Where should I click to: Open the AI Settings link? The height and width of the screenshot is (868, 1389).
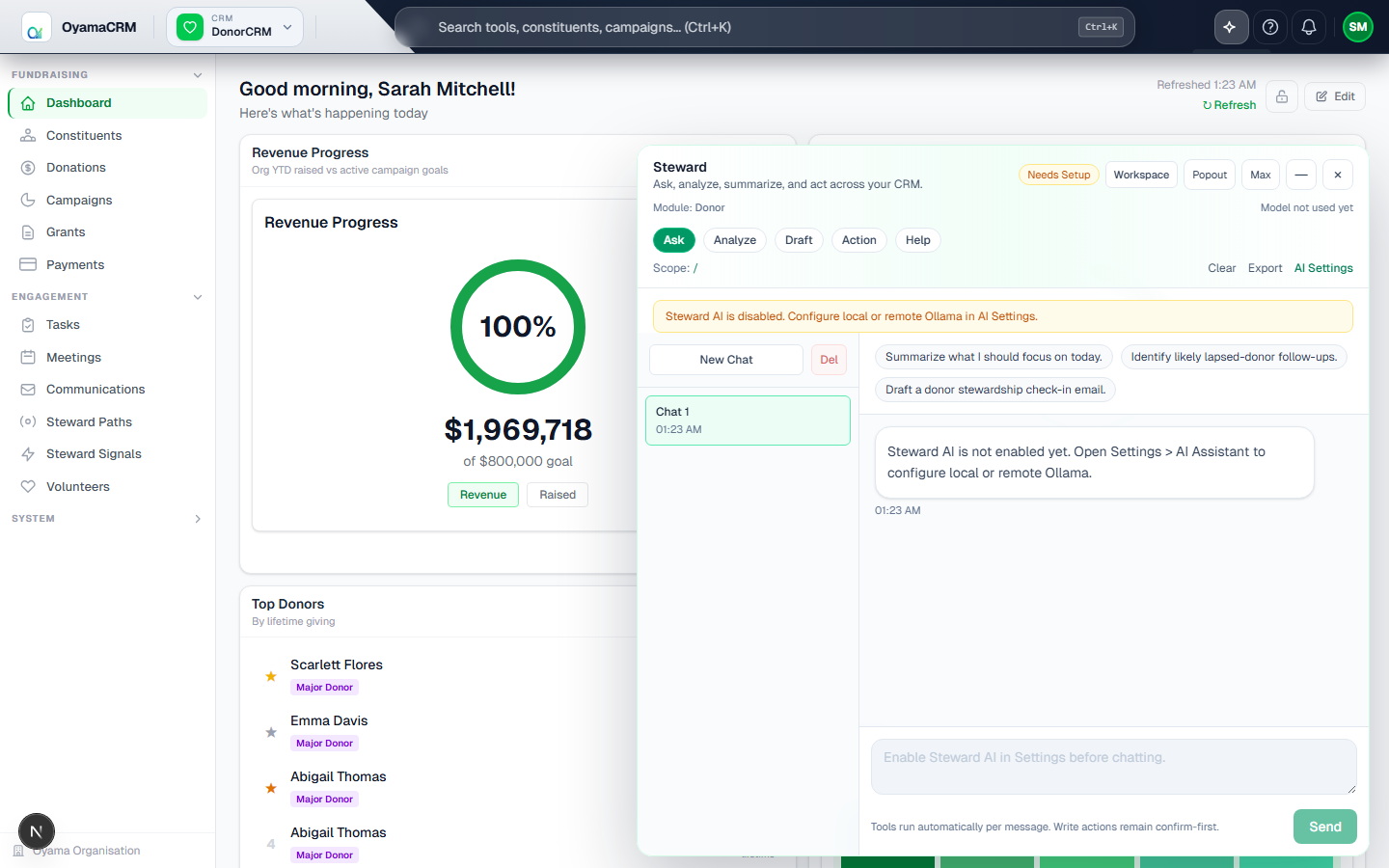(x=1323, y=268)
